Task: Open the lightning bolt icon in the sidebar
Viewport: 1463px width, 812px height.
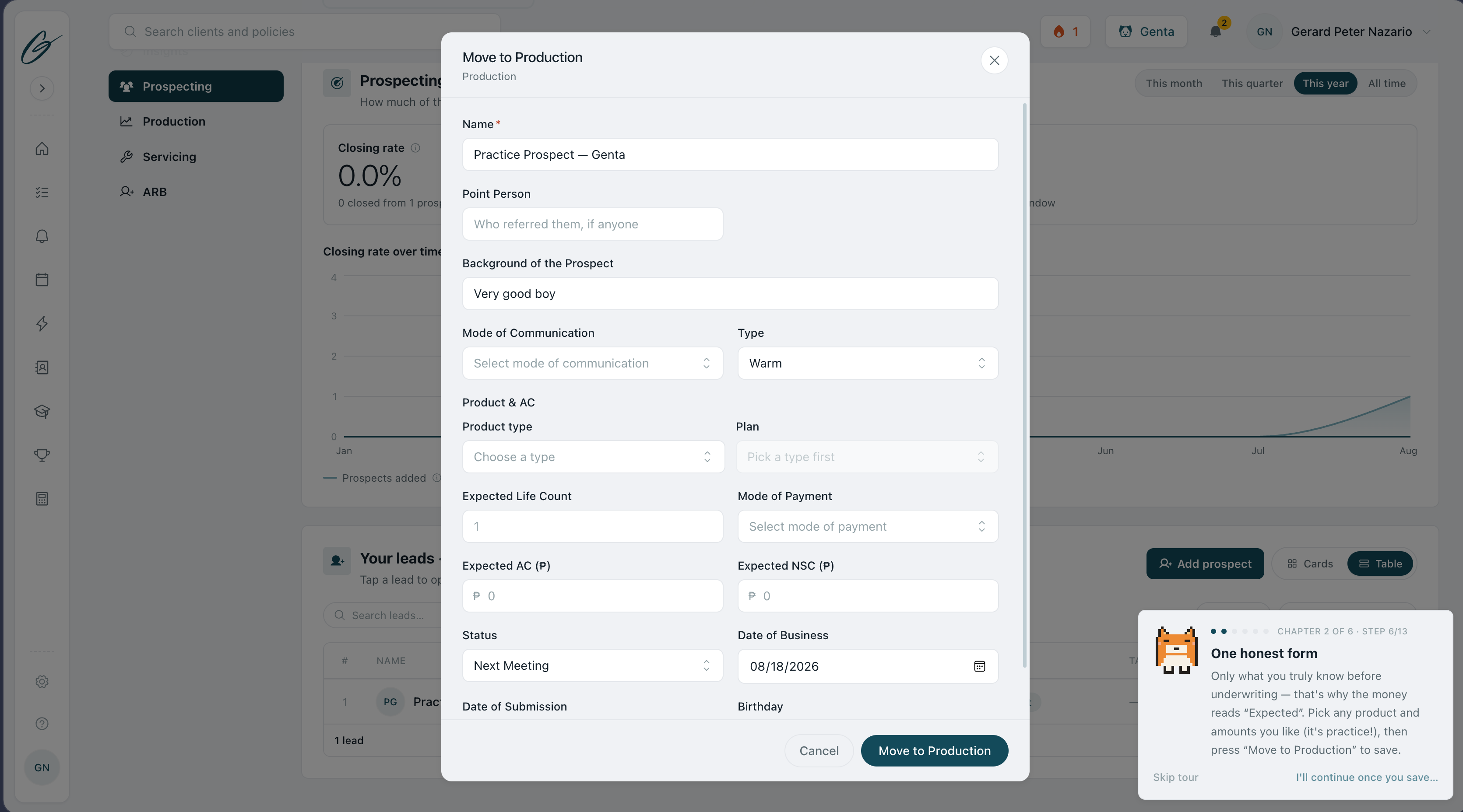Action: click(x=42, y=323)
